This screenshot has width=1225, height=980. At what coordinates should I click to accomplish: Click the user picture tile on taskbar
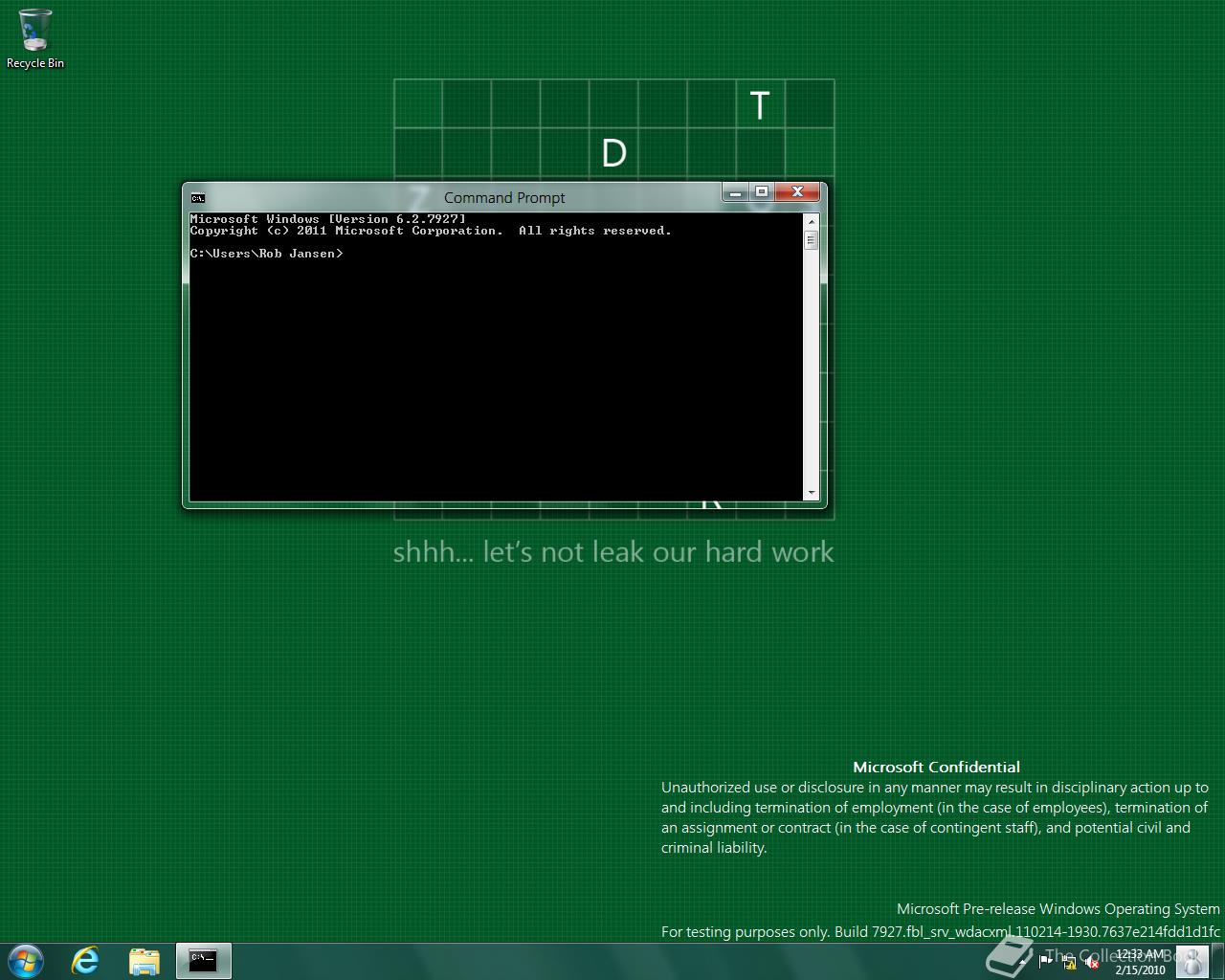(x=1192, y=961)
